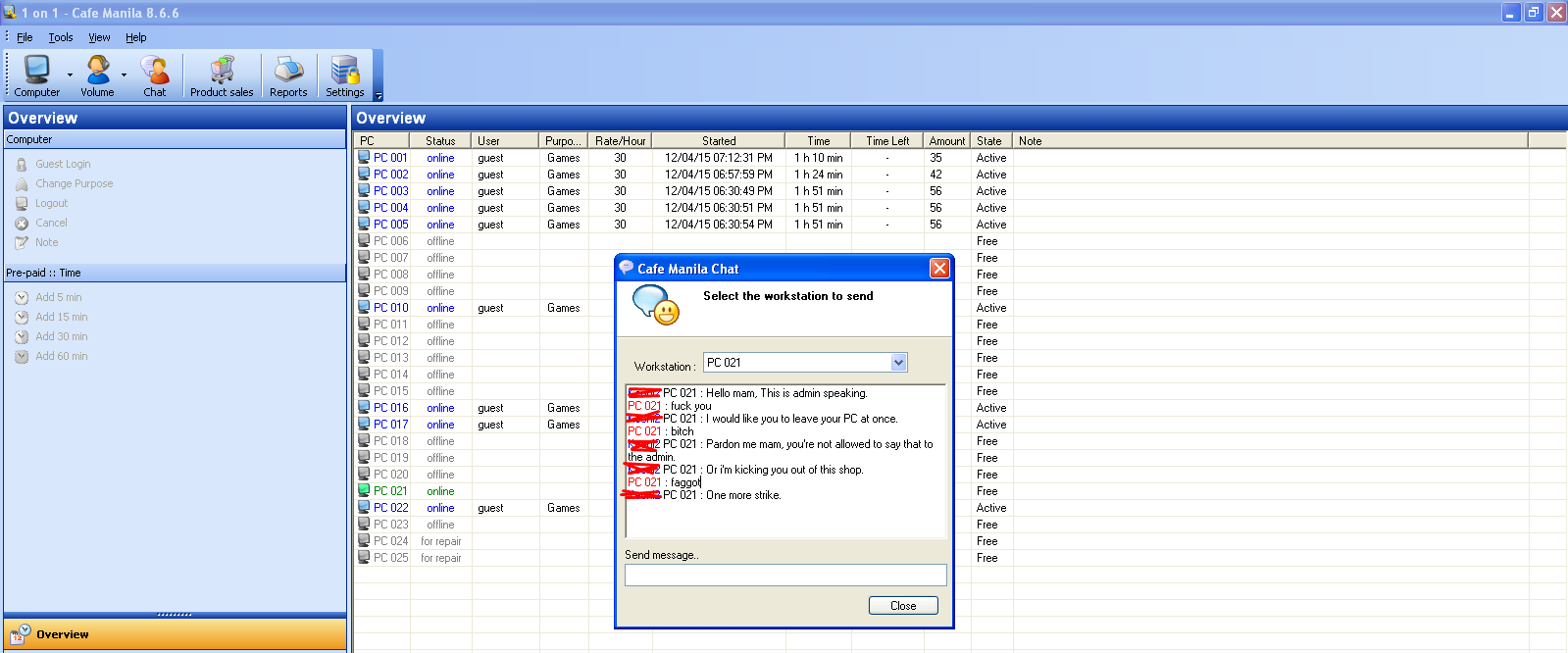Click Guest Login in the Computer panel

pos(63,164)
